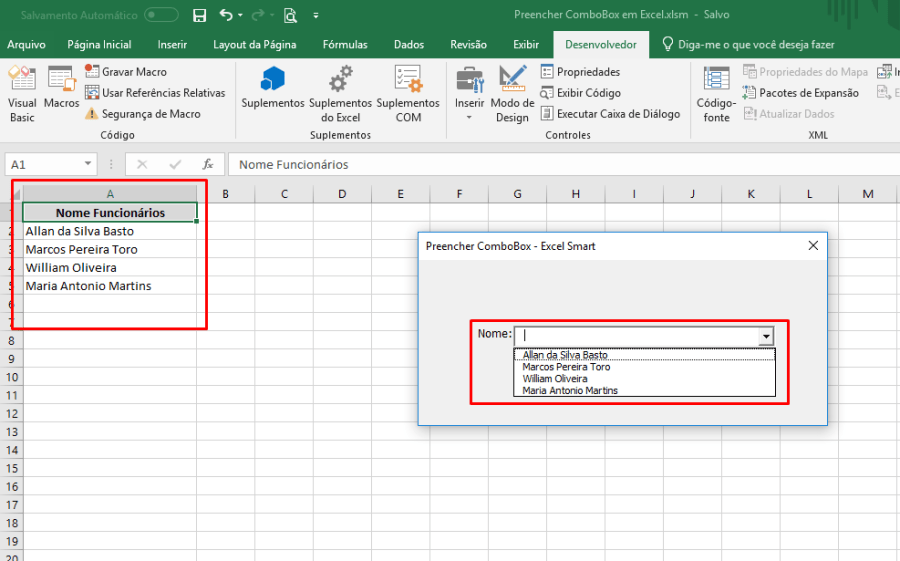Screen dimensions: 900x561
Task: Expand the Nome ComboBox dropdown arrow
Action: click(766, 336)
